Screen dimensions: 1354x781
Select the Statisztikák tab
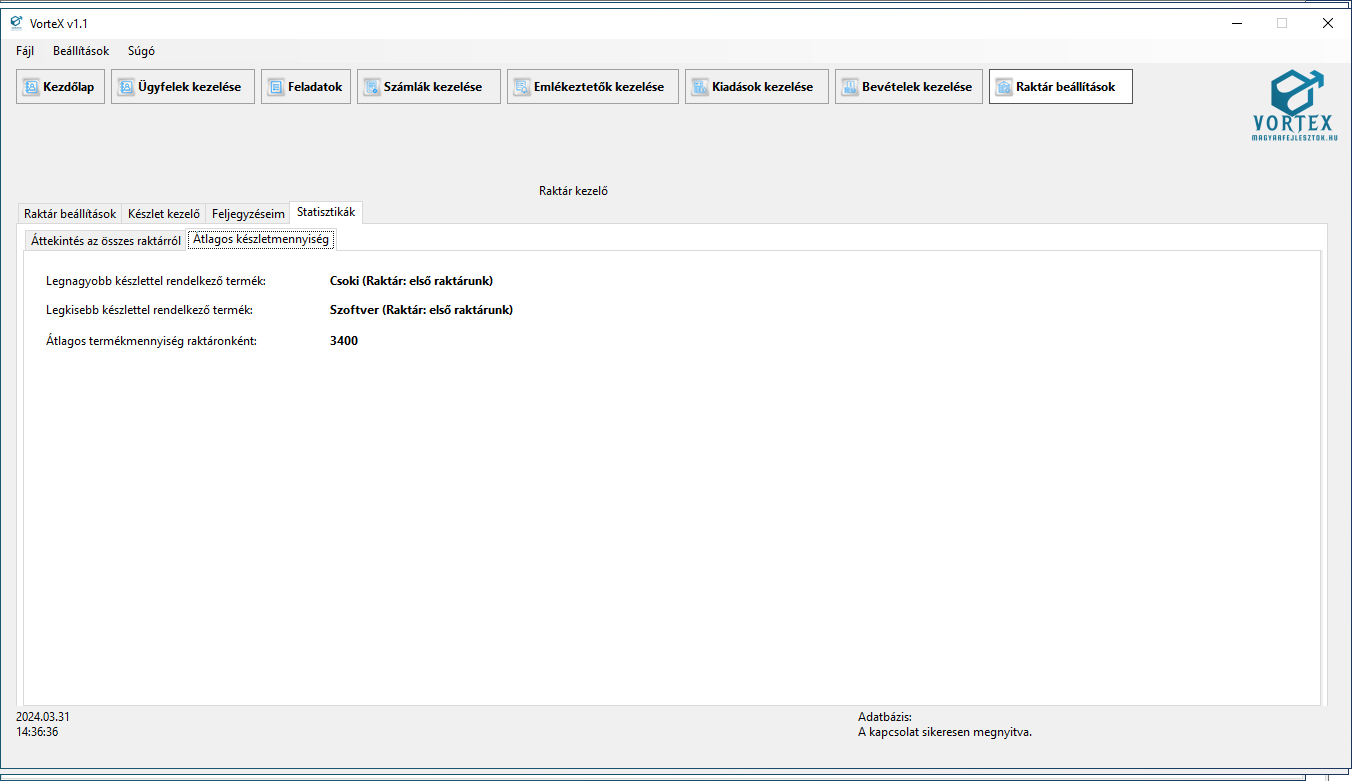(x=326, y=212)
